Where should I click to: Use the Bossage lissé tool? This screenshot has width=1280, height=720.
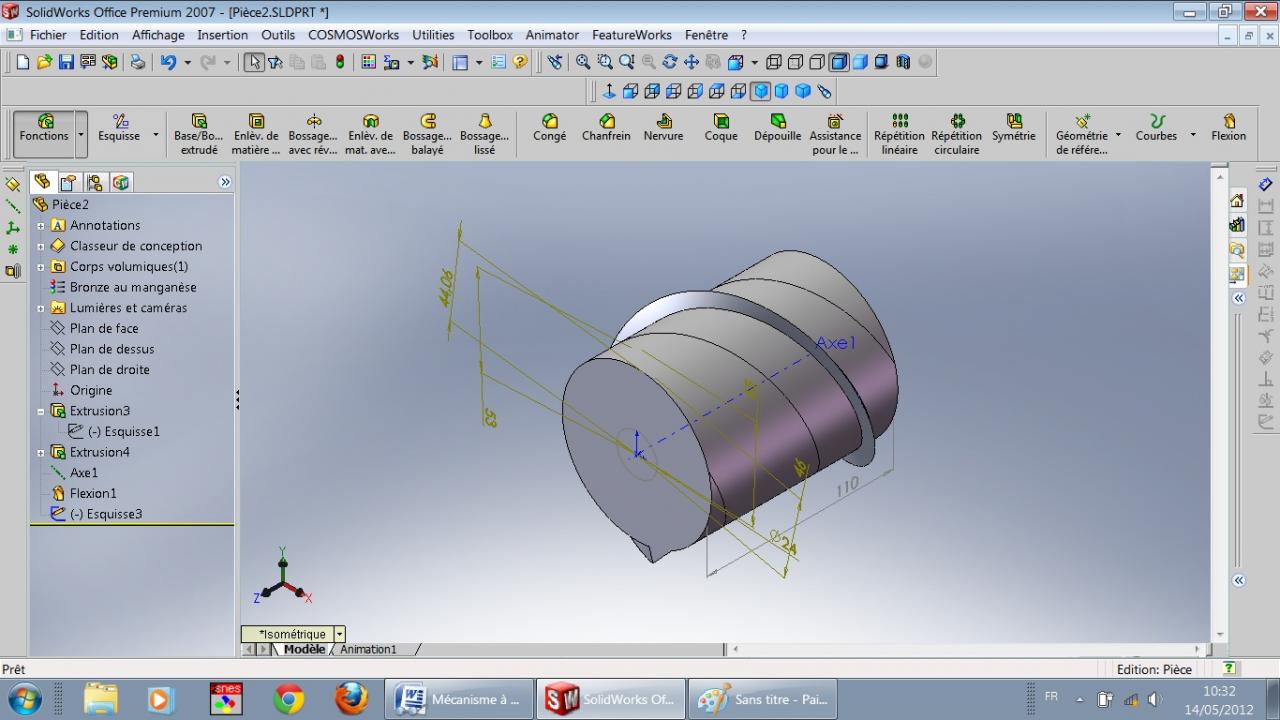[485, 134]
